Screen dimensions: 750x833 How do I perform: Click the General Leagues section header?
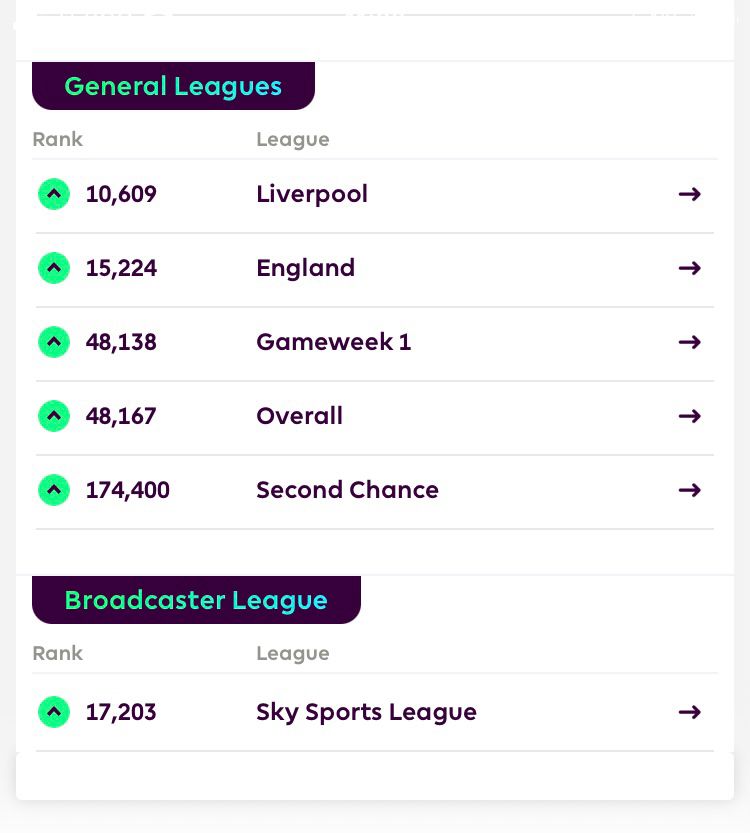click(x=173, y=86)
